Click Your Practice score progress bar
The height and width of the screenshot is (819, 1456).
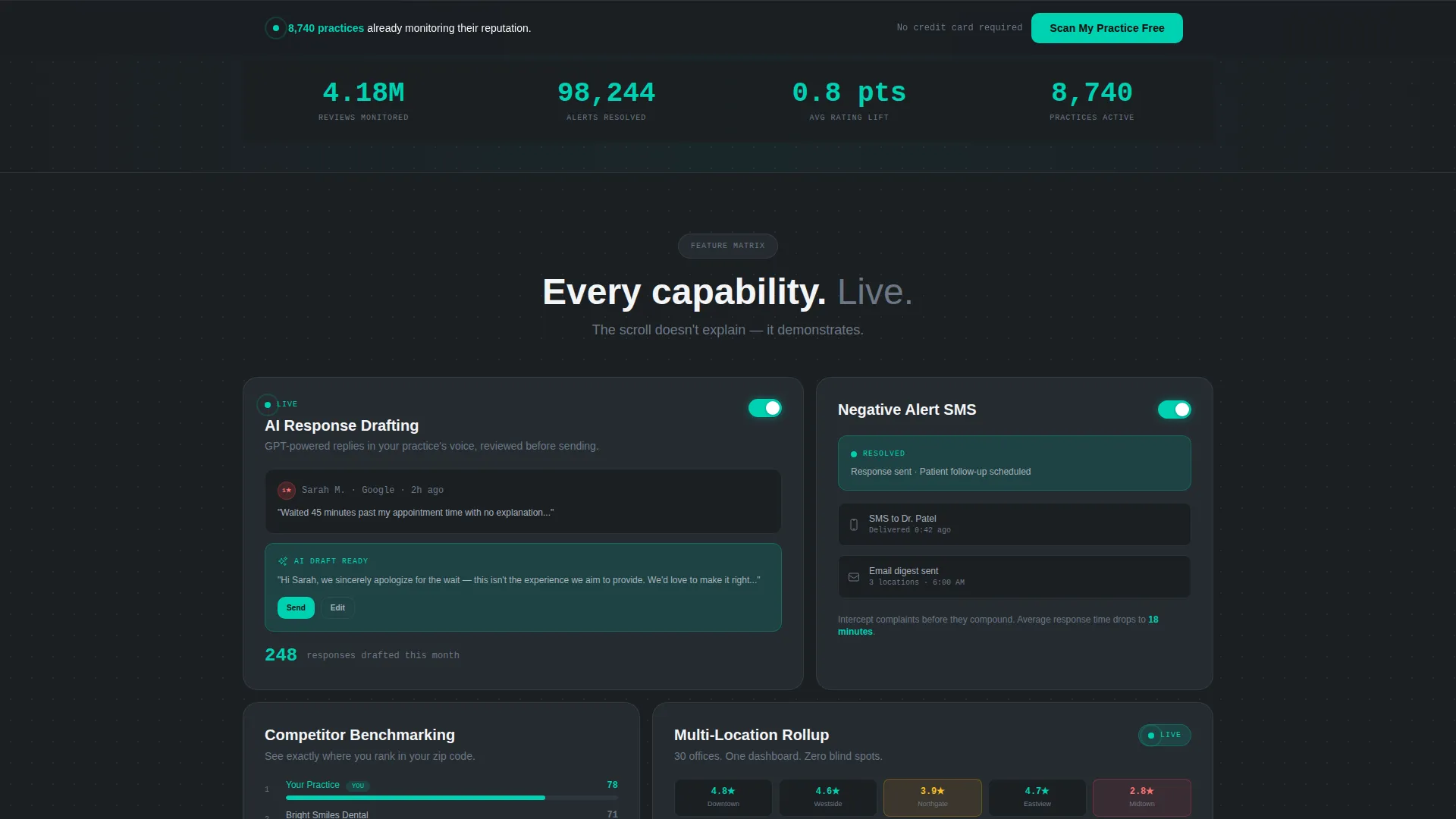point(452,798)
